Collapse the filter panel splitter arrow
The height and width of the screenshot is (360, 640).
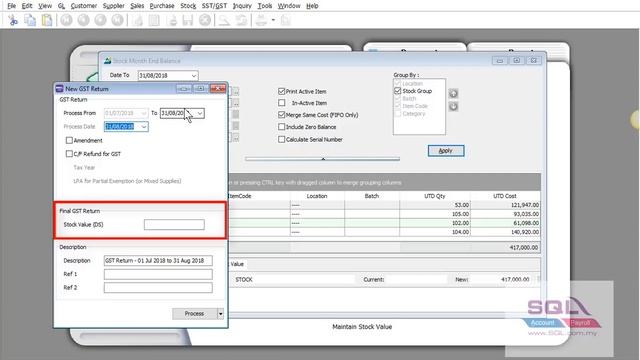[x=323, y=159]
